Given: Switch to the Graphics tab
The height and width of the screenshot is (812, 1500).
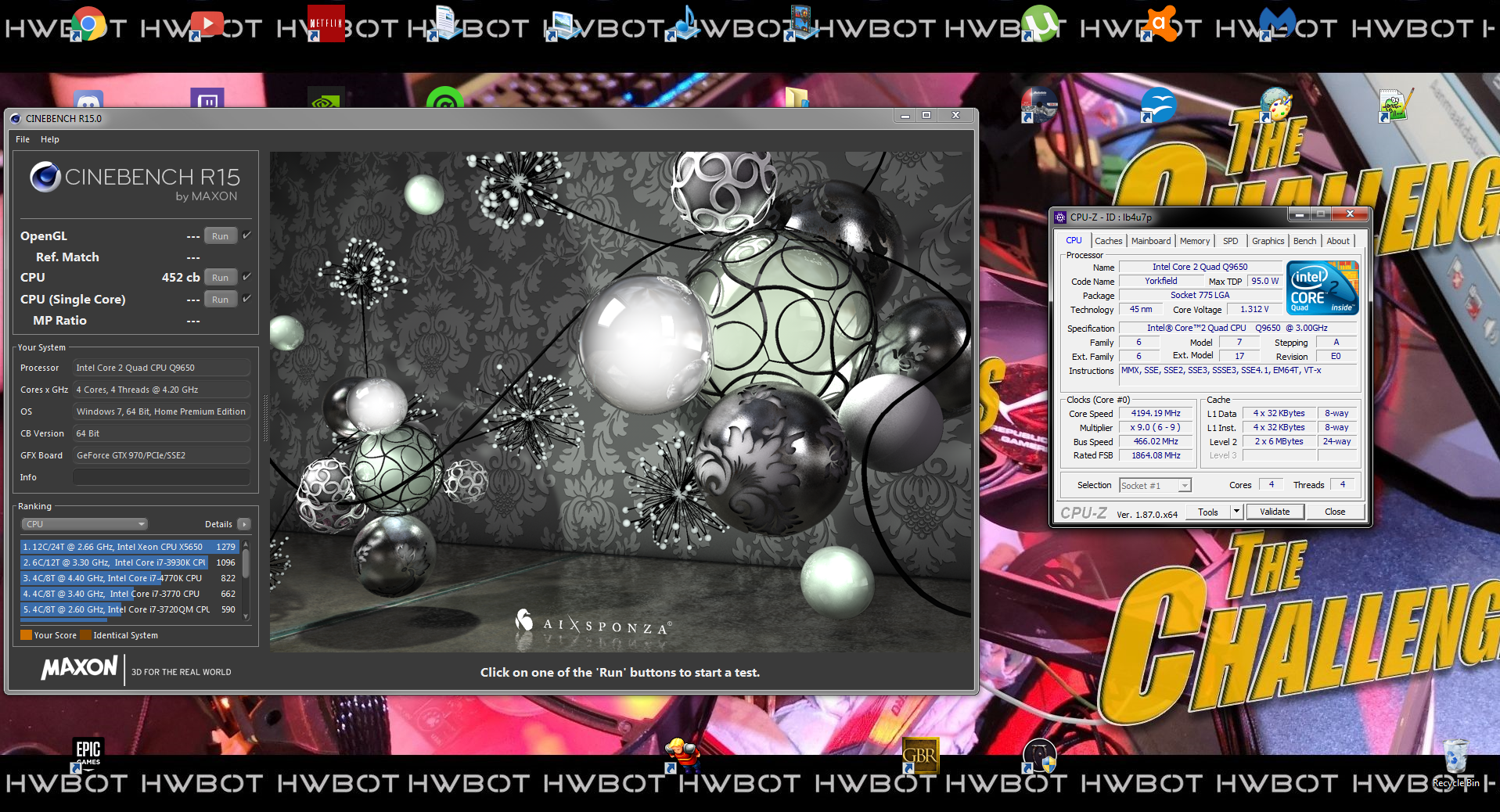Looking at the screenshot, I should point(1268,241).
